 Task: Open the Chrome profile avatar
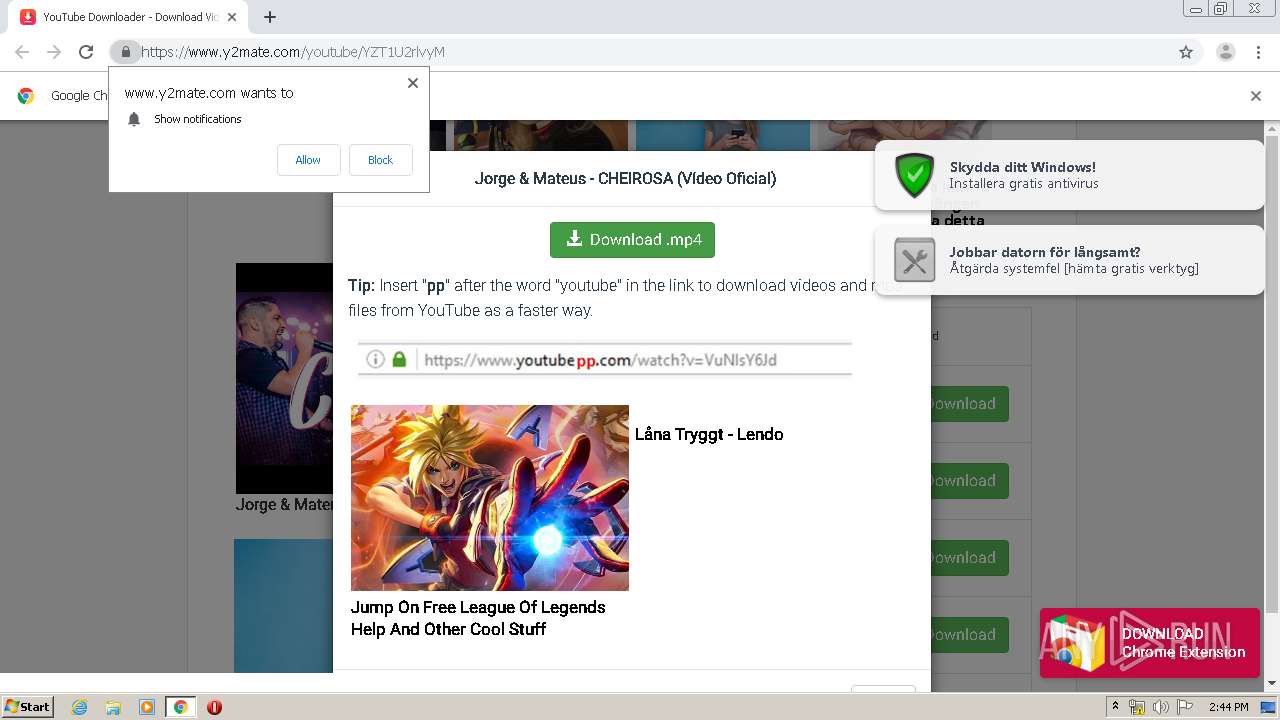click(x=1225, y=52)
